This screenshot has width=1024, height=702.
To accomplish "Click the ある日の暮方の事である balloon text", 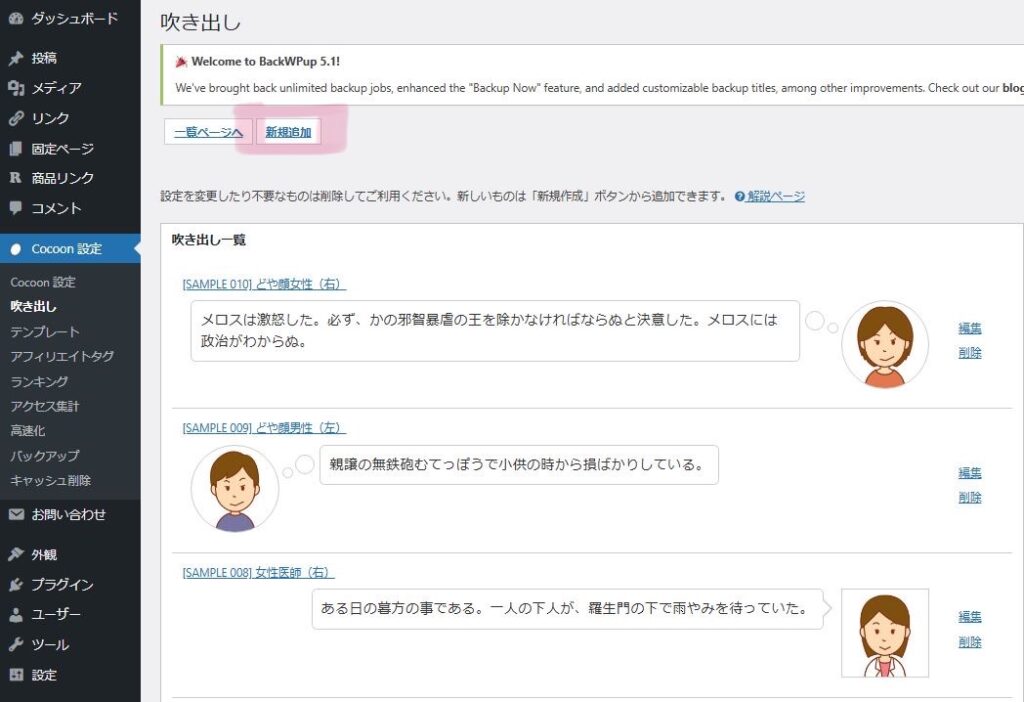I will (565, 609).
